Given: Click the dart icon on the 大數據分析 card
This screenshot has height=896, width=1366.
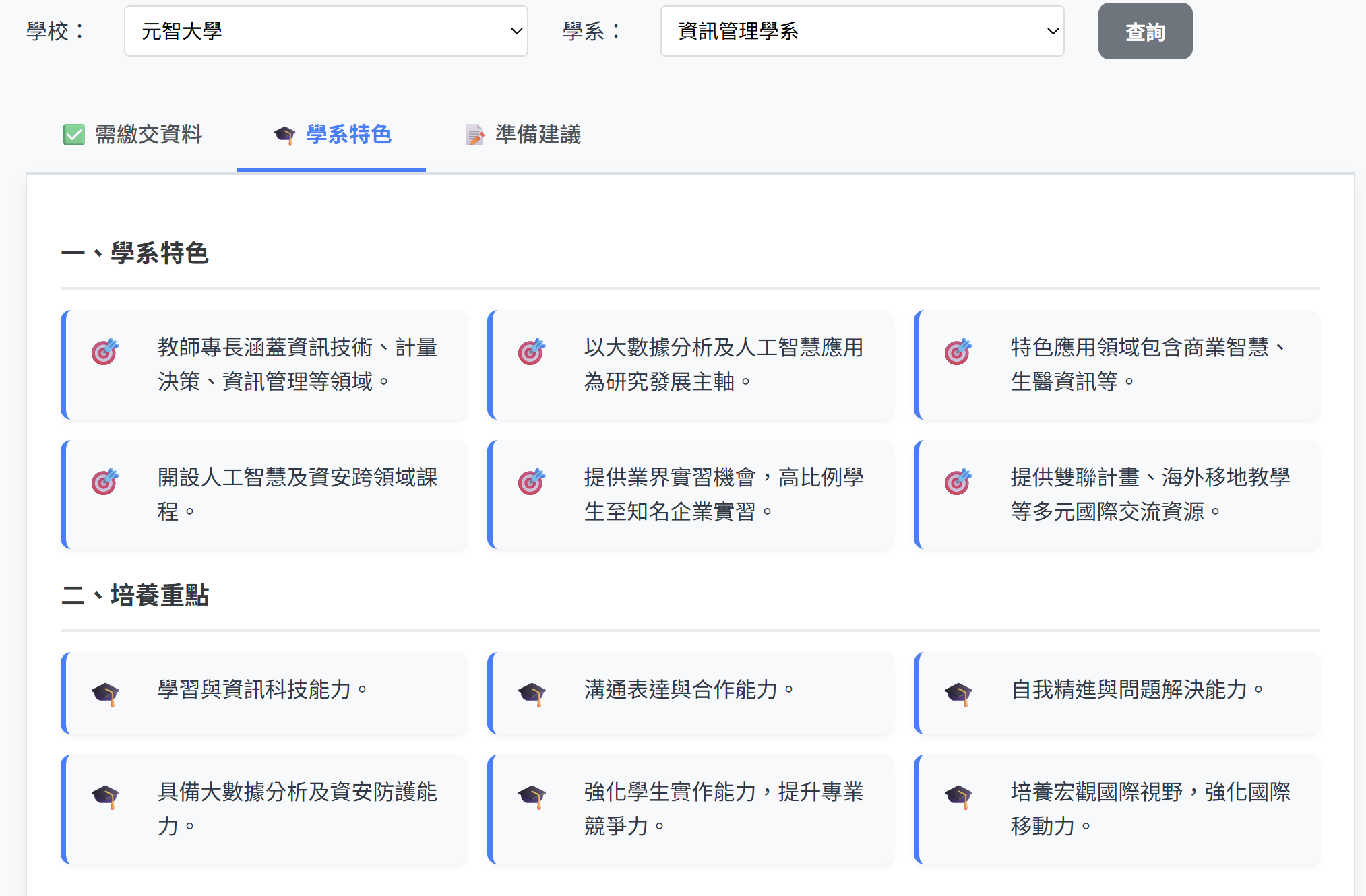Looking at the screenshot, I should click(x=532, y=351).
